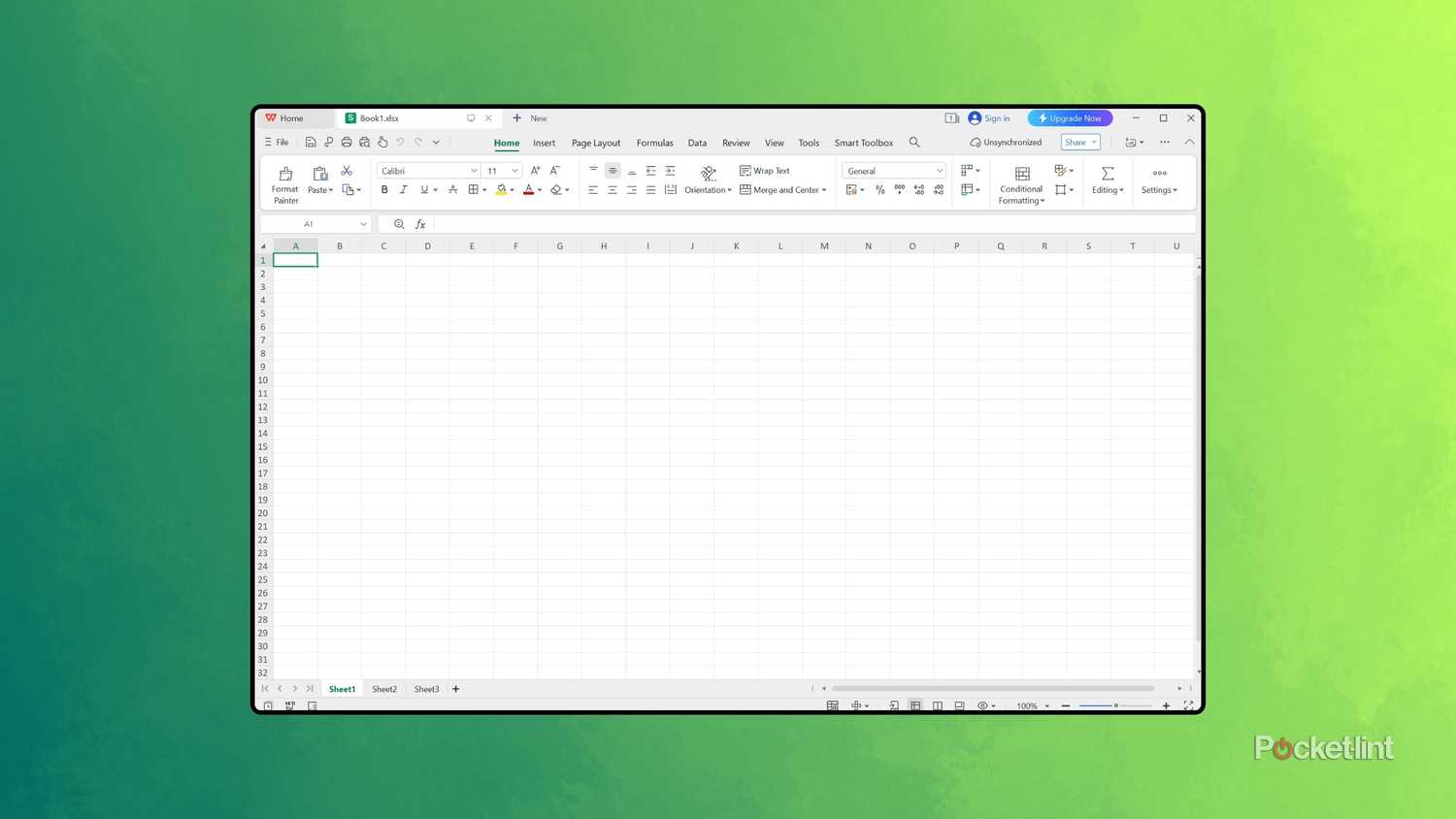Enable Wrap Text
Screen dimensions: 1456x819
(x=767, y=171)
